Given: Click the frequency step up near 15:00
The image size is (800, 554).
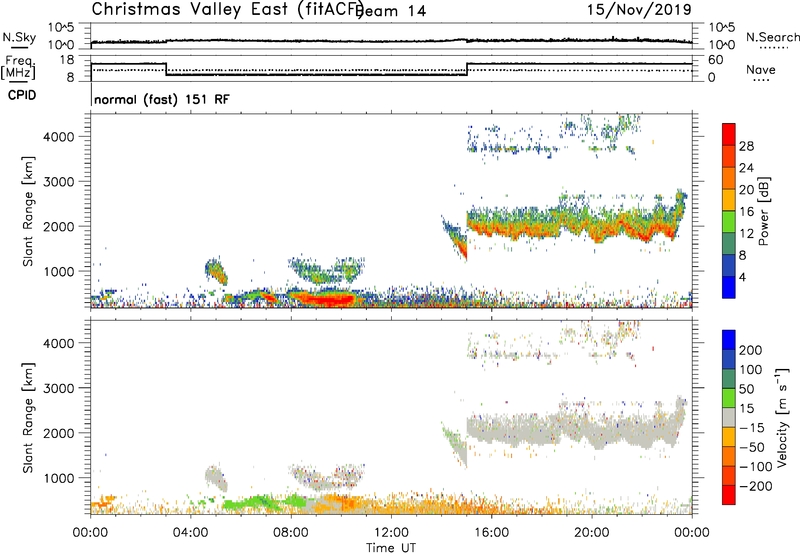Looking at the screenshot, I should tap(467, 69).
